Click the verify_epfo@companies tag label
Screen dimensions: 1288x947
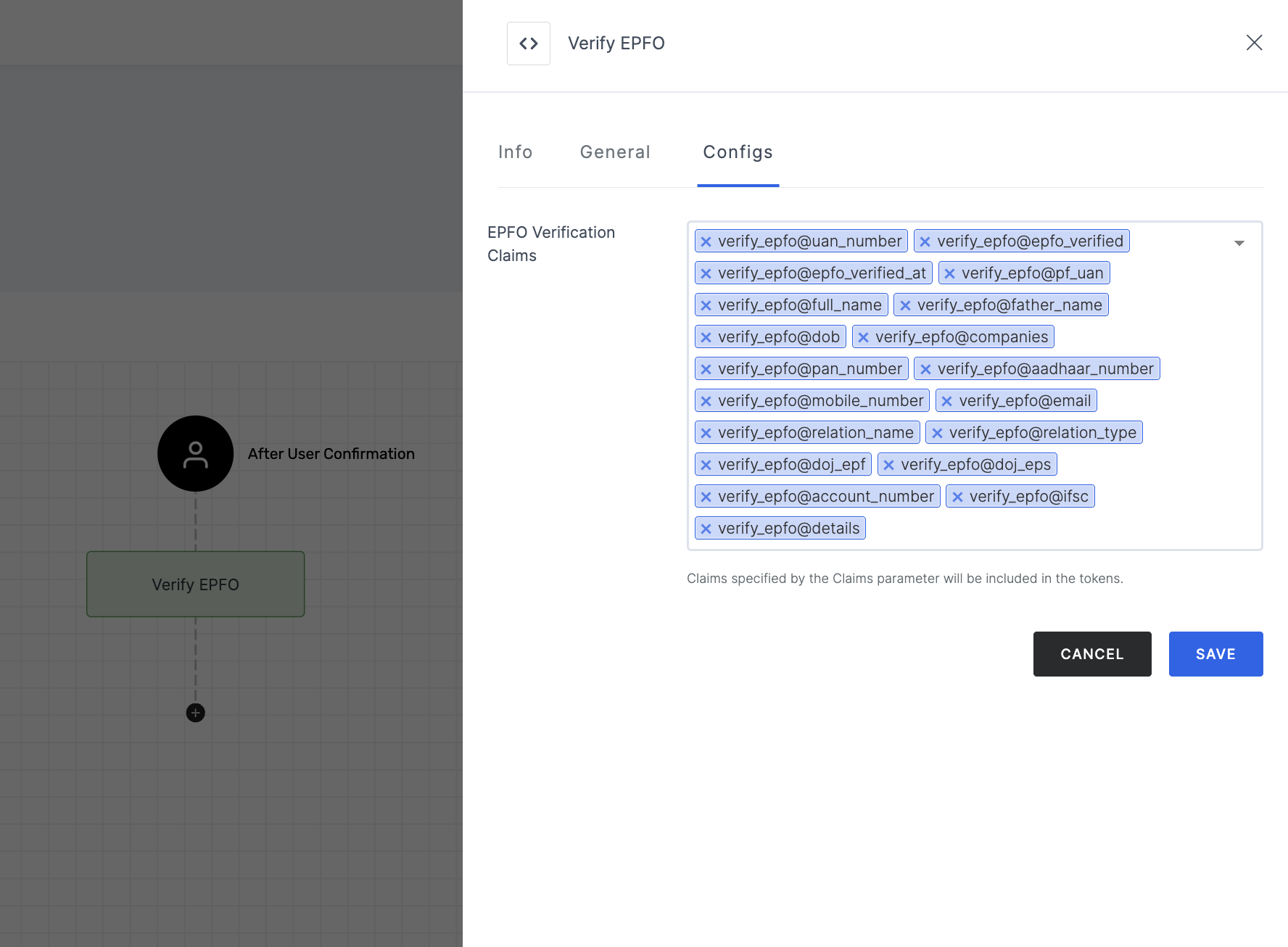tap(962, 337)
